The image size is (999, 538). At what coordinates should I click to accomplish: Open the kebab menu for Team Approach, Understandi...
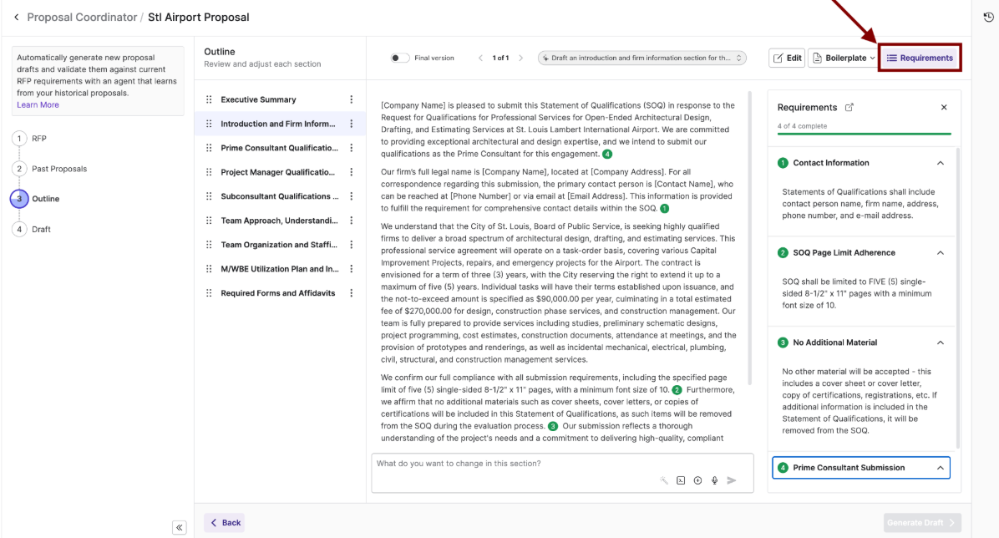click(x=351, y=221)
